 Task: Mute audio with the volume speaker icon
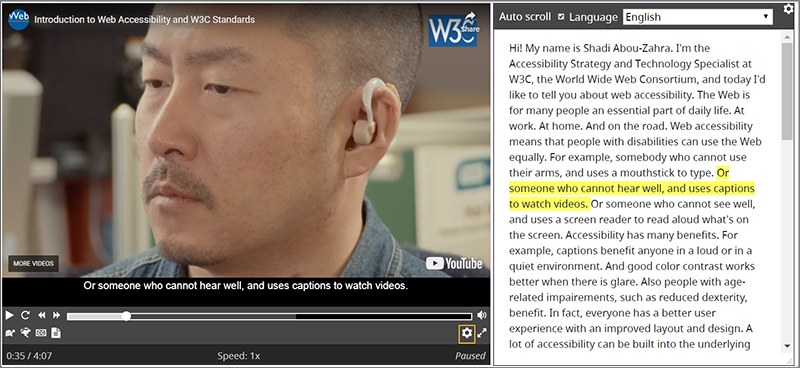point(482,315)
